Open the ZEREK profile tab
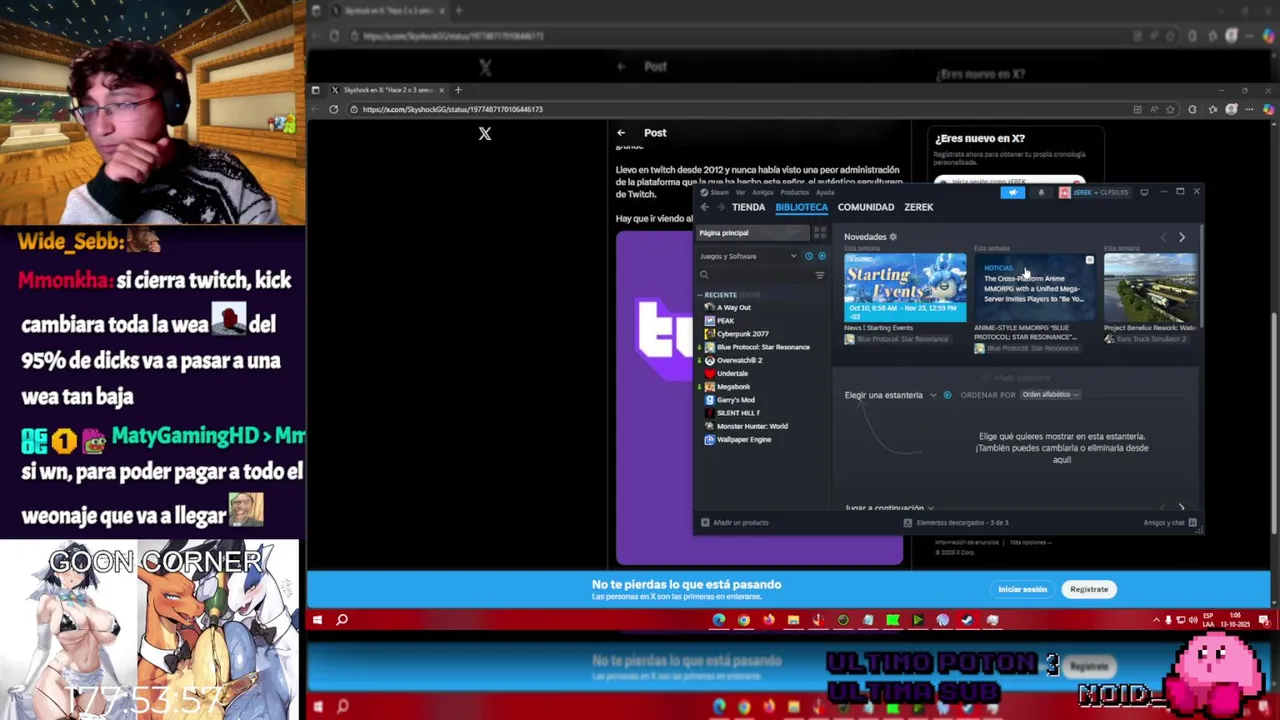 pos(918,207)
